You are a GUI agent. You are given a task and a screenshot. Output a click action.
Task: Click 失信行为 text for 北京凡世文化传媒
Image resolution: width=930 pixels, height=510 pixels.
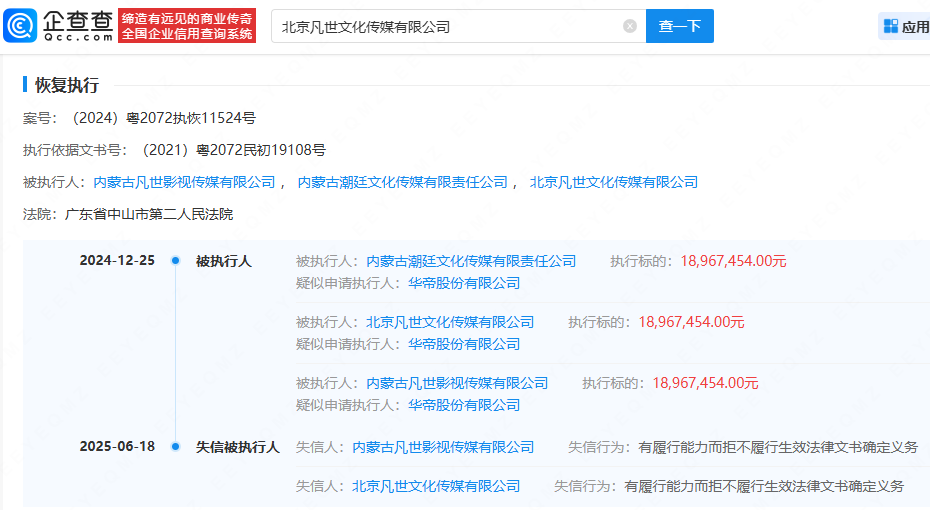pyautogui.click(x=764, y=486)
